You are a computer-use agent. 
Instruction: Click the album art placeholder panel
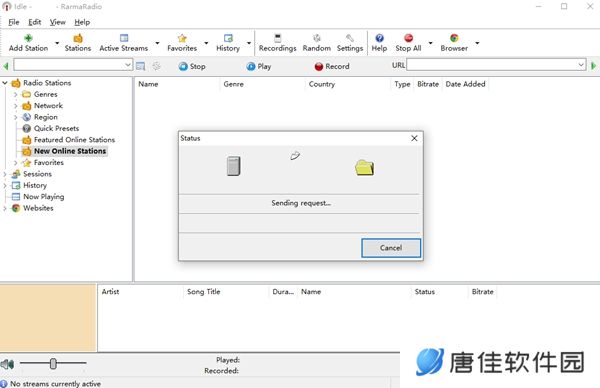coord(48,318)
